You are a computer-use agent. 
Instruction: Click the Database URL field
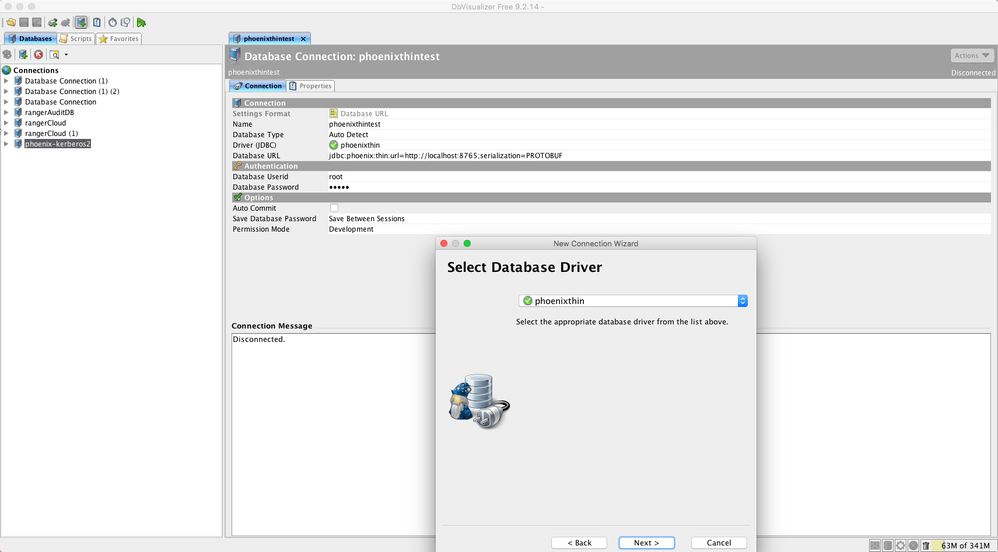pyautogui.click(x=440, y=156)
